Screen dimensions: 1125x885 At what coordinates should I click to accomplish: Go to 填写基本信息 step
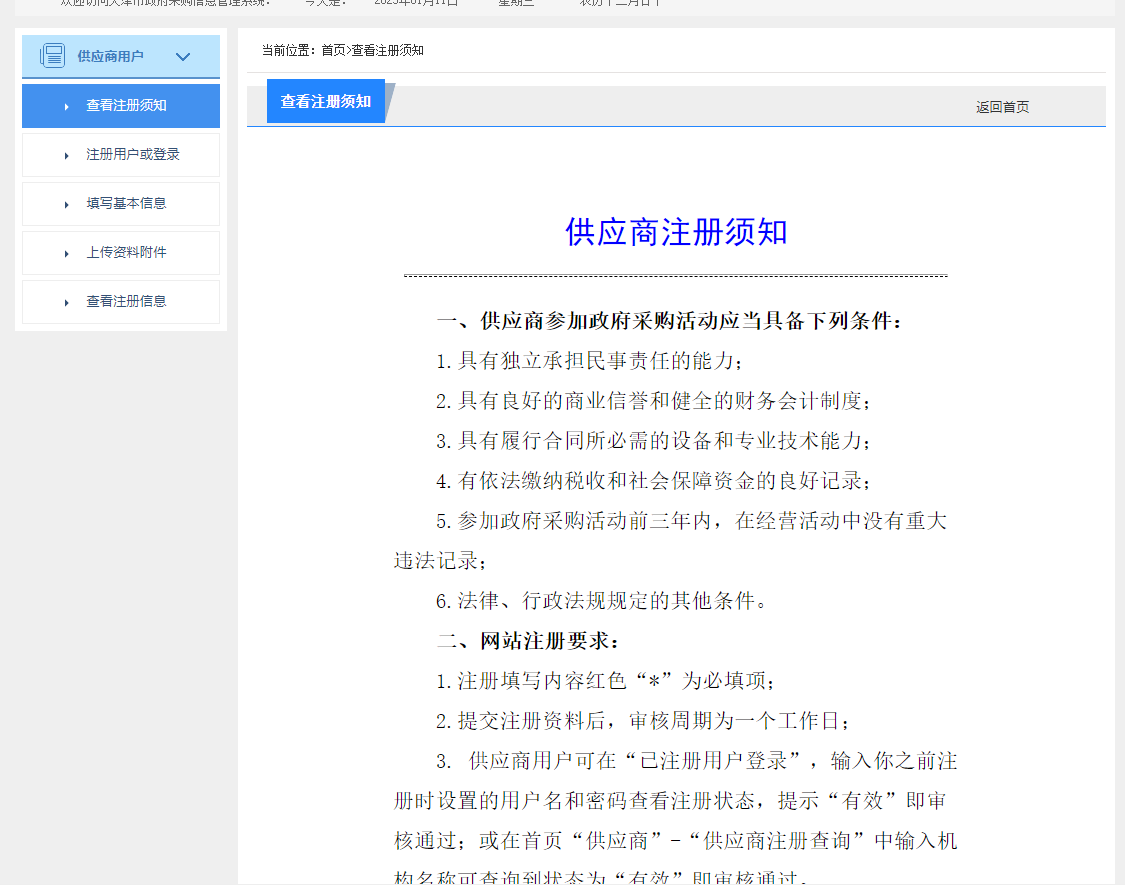point(126,204)
